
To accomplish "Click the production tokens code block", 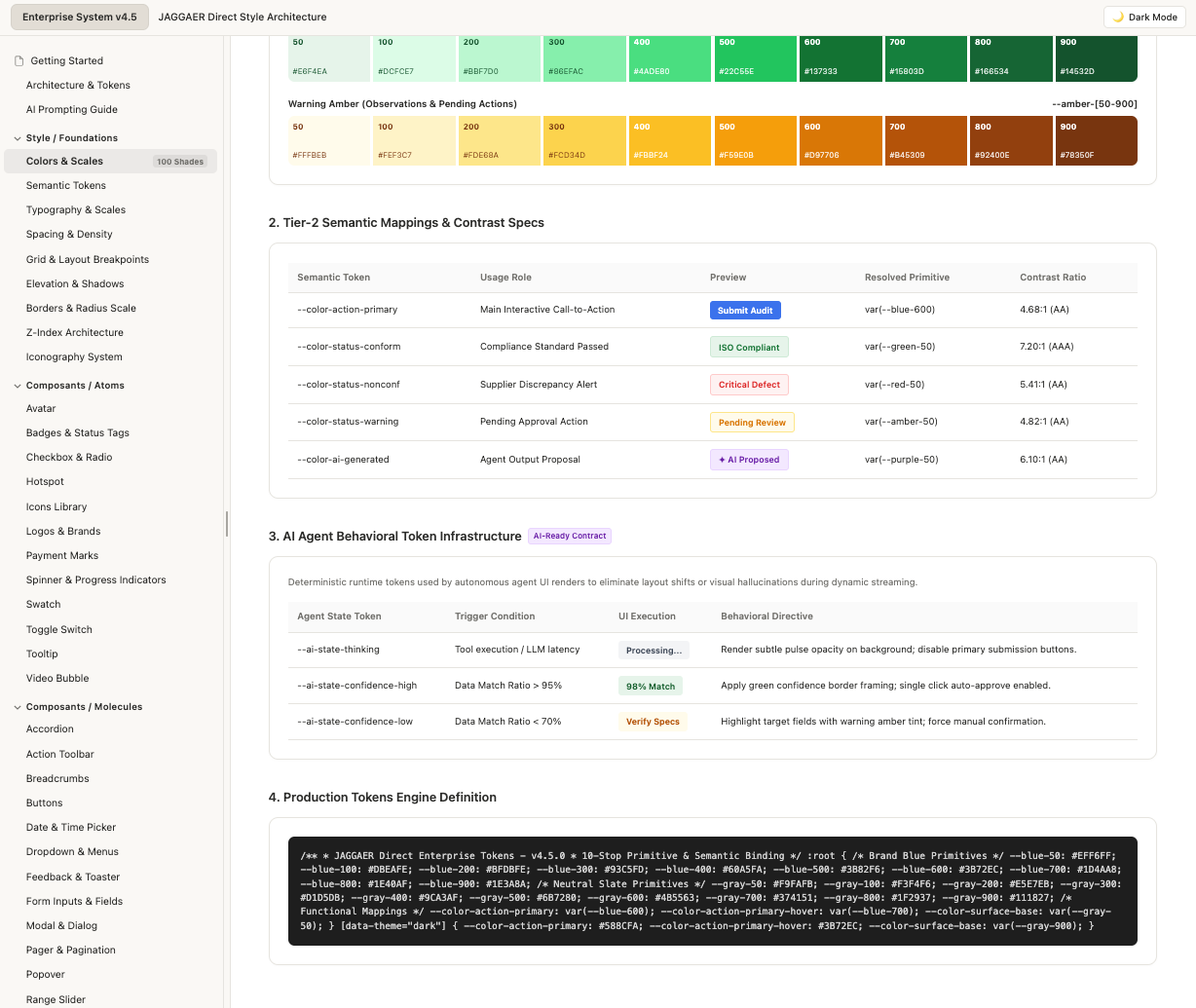I will tap(712, 891).
